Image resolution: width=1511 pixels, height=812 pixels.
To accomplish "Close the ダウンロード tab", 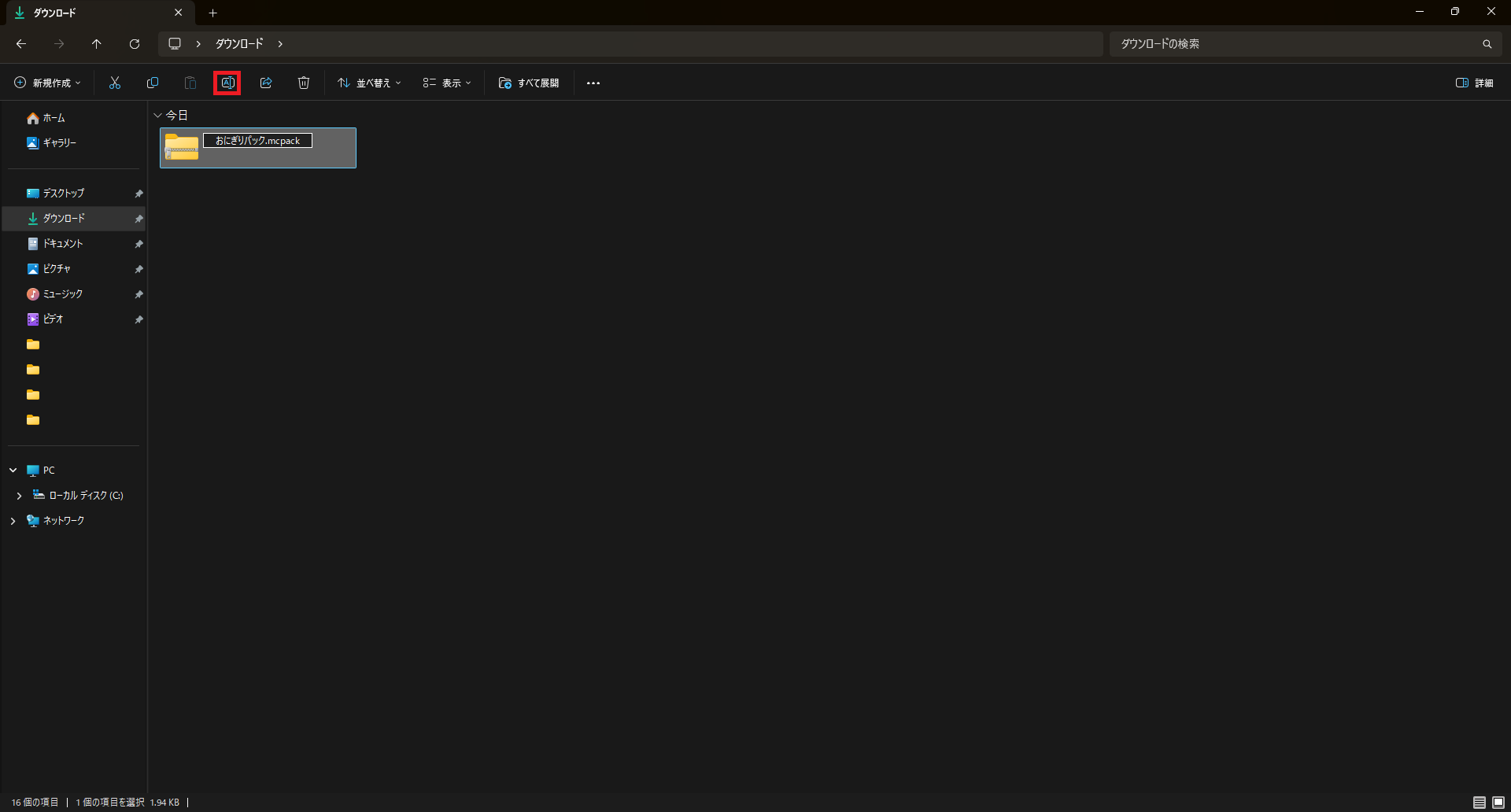I will [178, 13].
